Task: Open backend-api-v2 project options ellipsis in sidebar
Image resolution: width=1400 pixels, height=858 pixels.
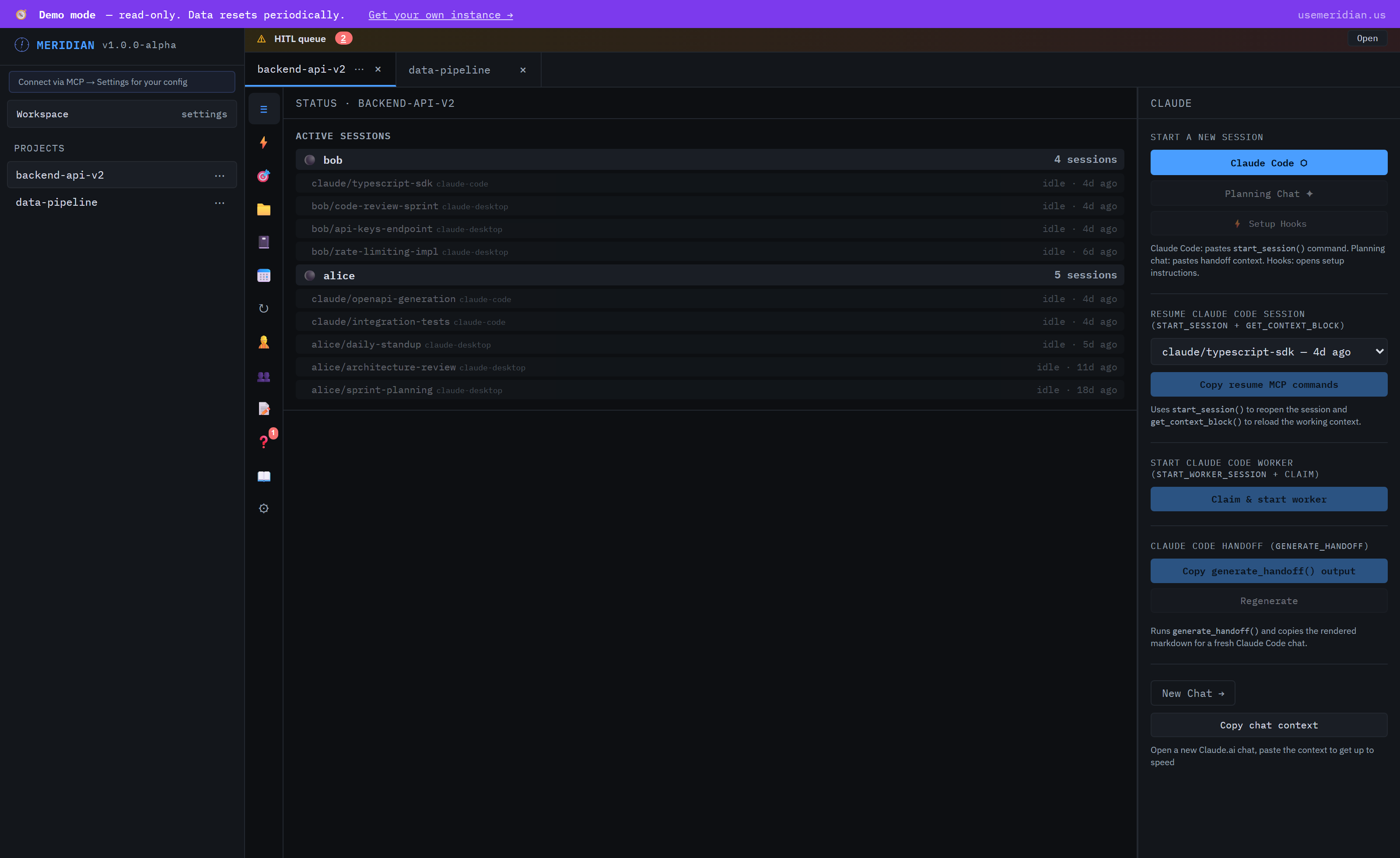Action: [x=219, y=176]
